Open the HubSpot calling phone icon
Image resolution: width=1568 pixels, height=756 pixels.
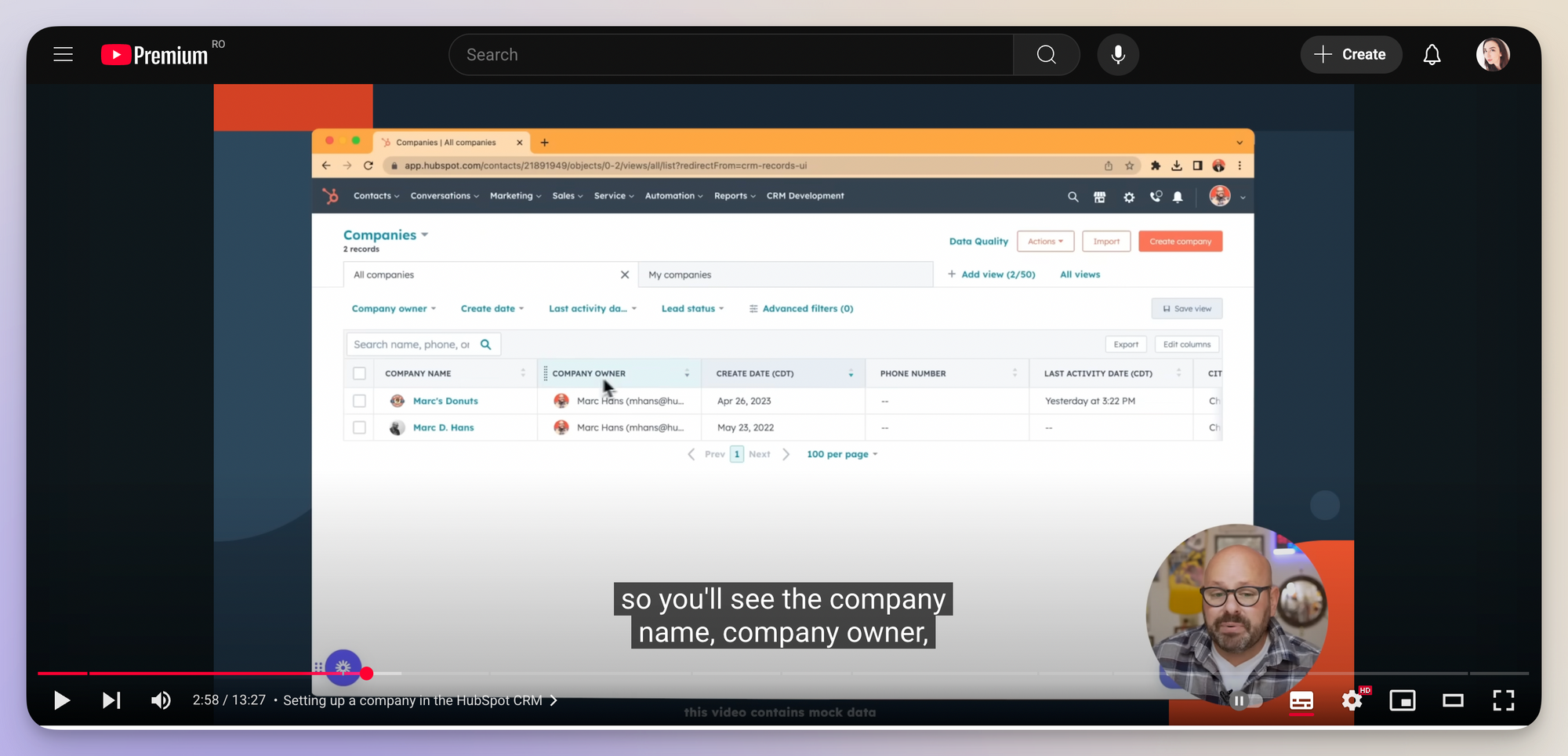tap(1156, 197)
